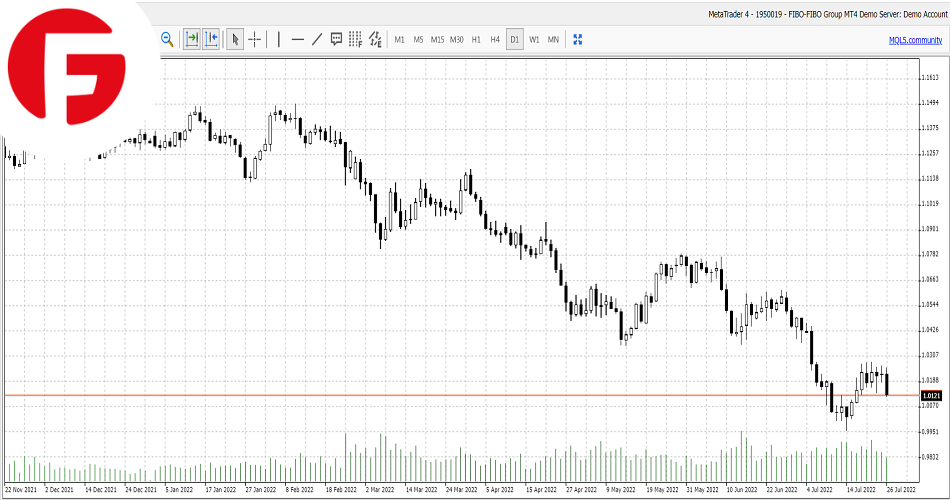Select the text label tool
The width and height of the screenshot is (950, 500).
click(336, 39)
